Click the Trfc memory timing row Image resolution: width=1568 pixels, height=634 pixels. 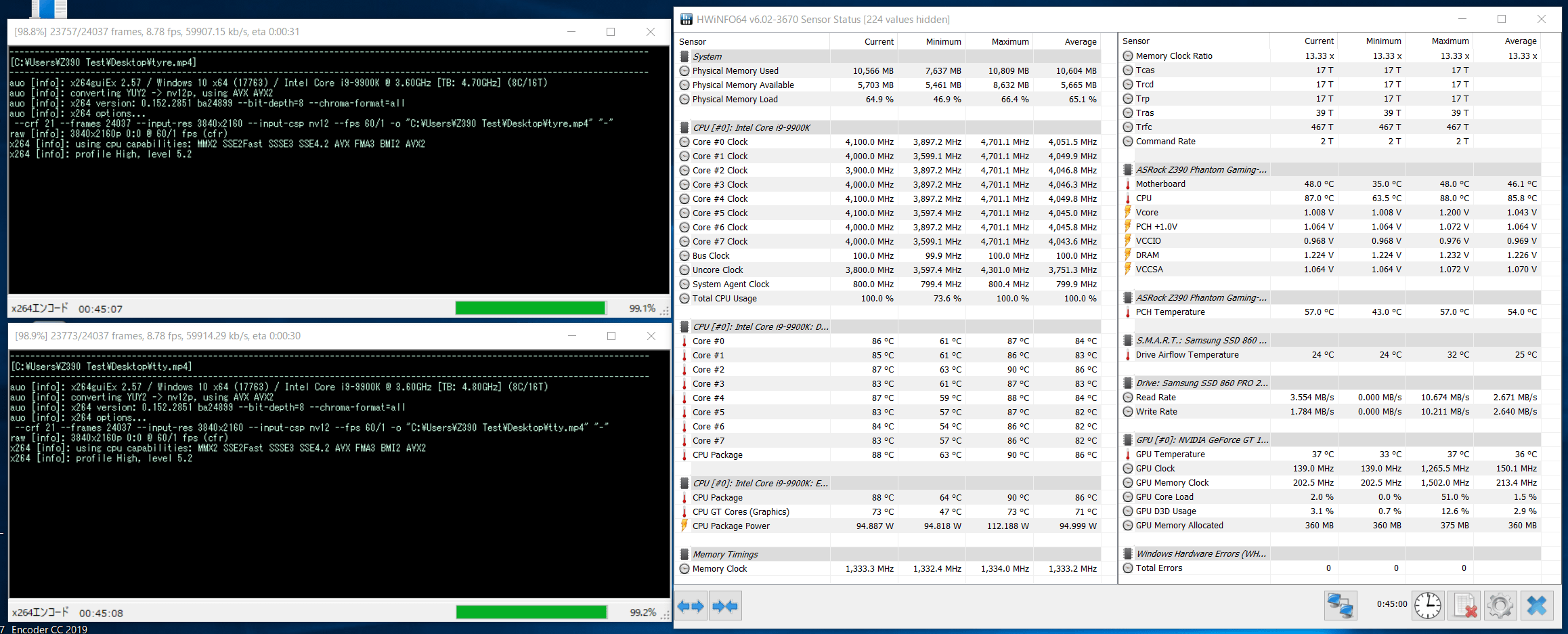1330,127
